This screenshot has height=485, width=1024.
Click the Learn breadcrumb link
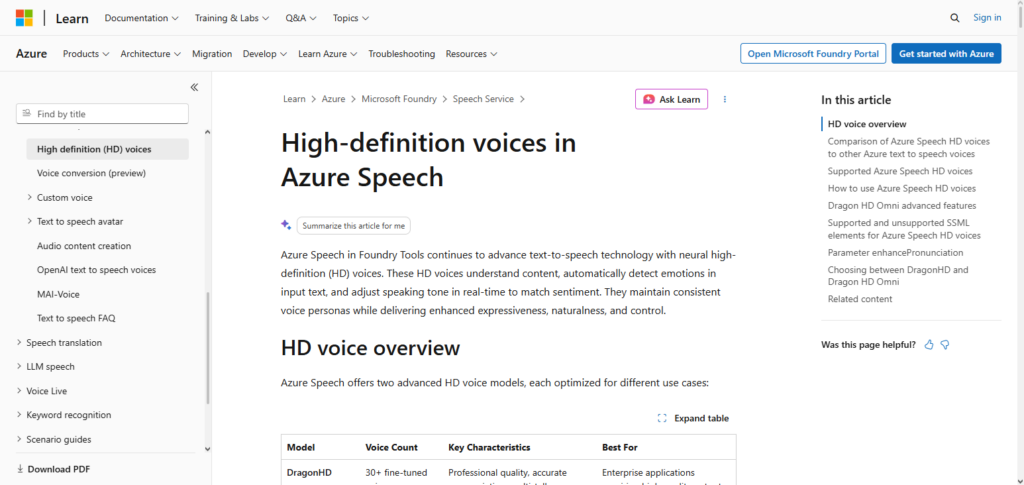(x=294, y=99)
